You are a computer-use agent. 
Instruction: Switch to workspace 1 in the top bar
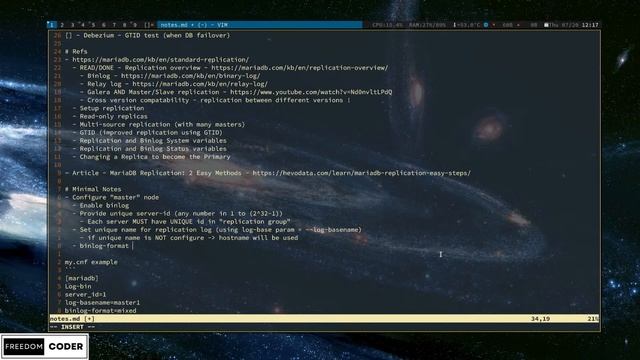(x=51, y=25)
